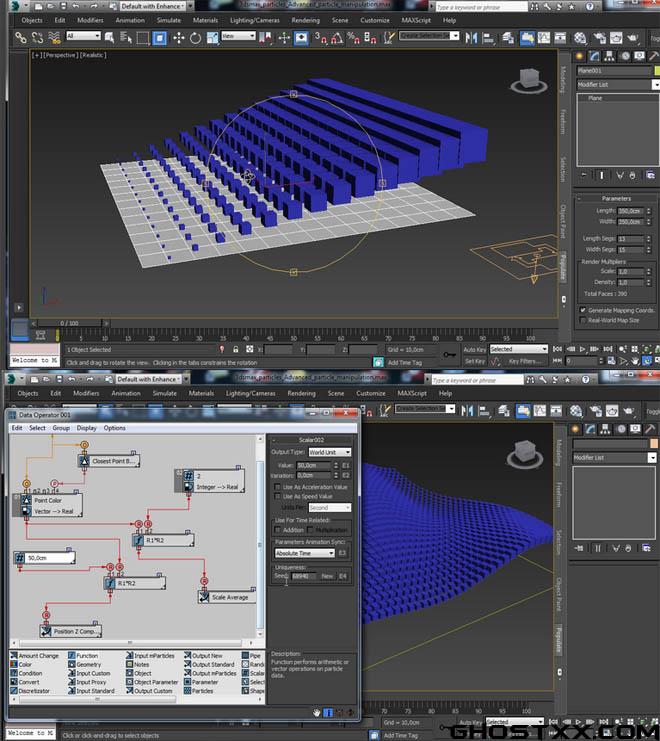Click the Geometry operator in the depot
The width and height of the screenshot is (660, 741).
pyautogui.click(x=85, y=664)
